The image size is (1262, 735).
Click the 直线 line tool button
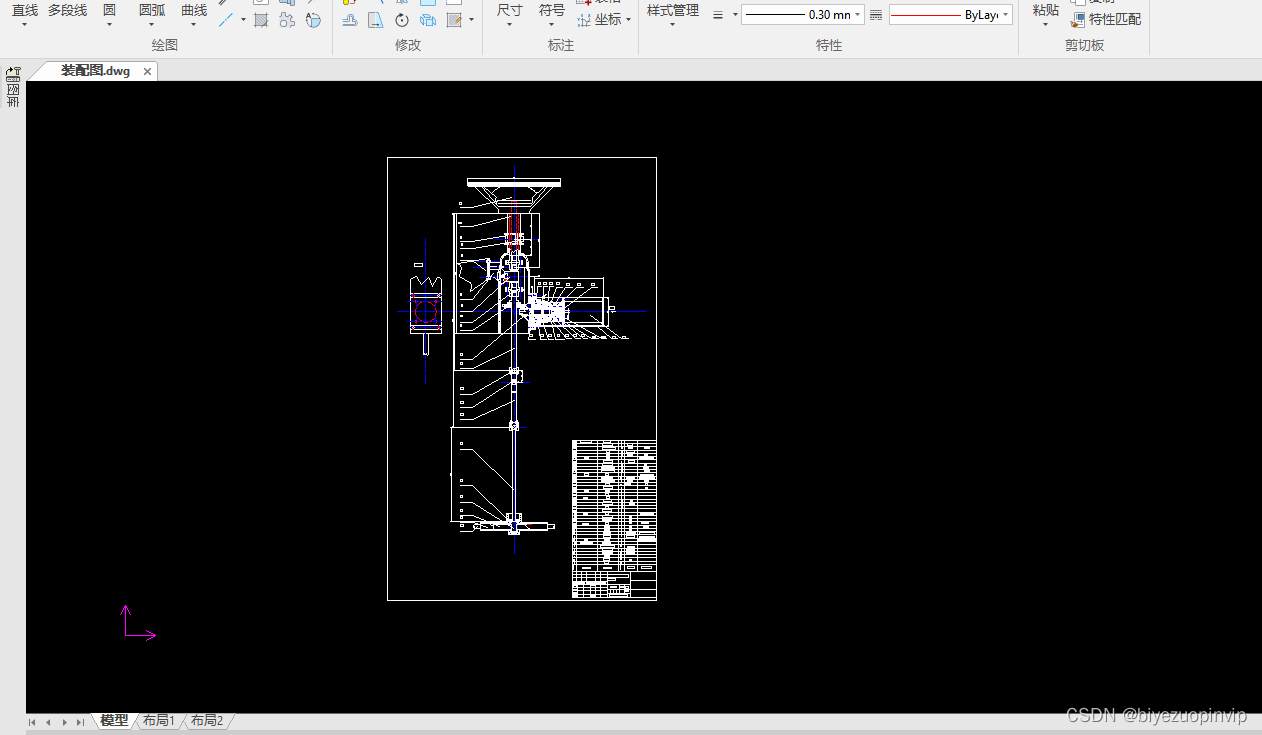(x=24, y=16)
